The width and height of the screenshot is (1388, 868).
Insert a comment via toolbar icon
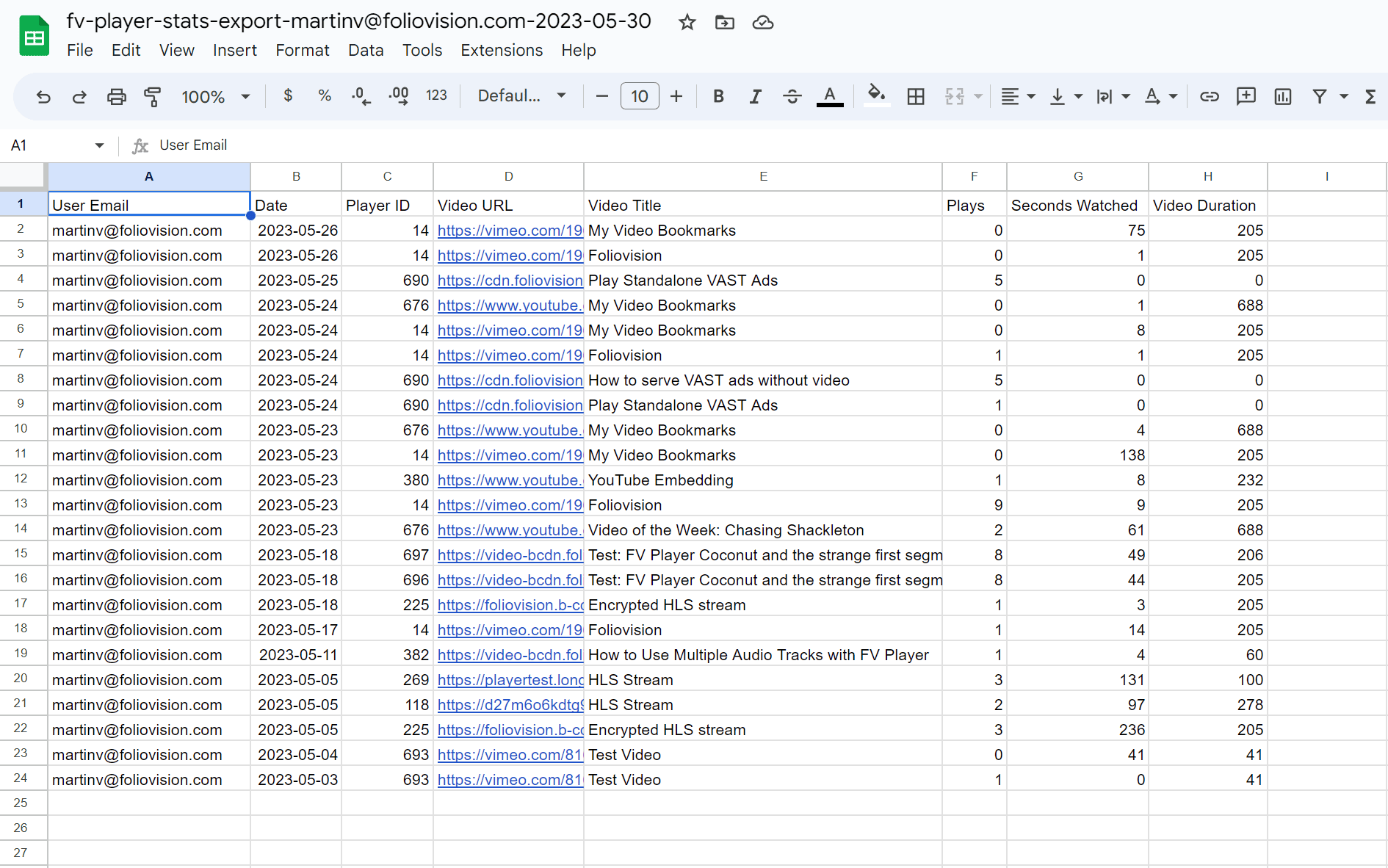pyautogui.click(x=1246, y=96)
